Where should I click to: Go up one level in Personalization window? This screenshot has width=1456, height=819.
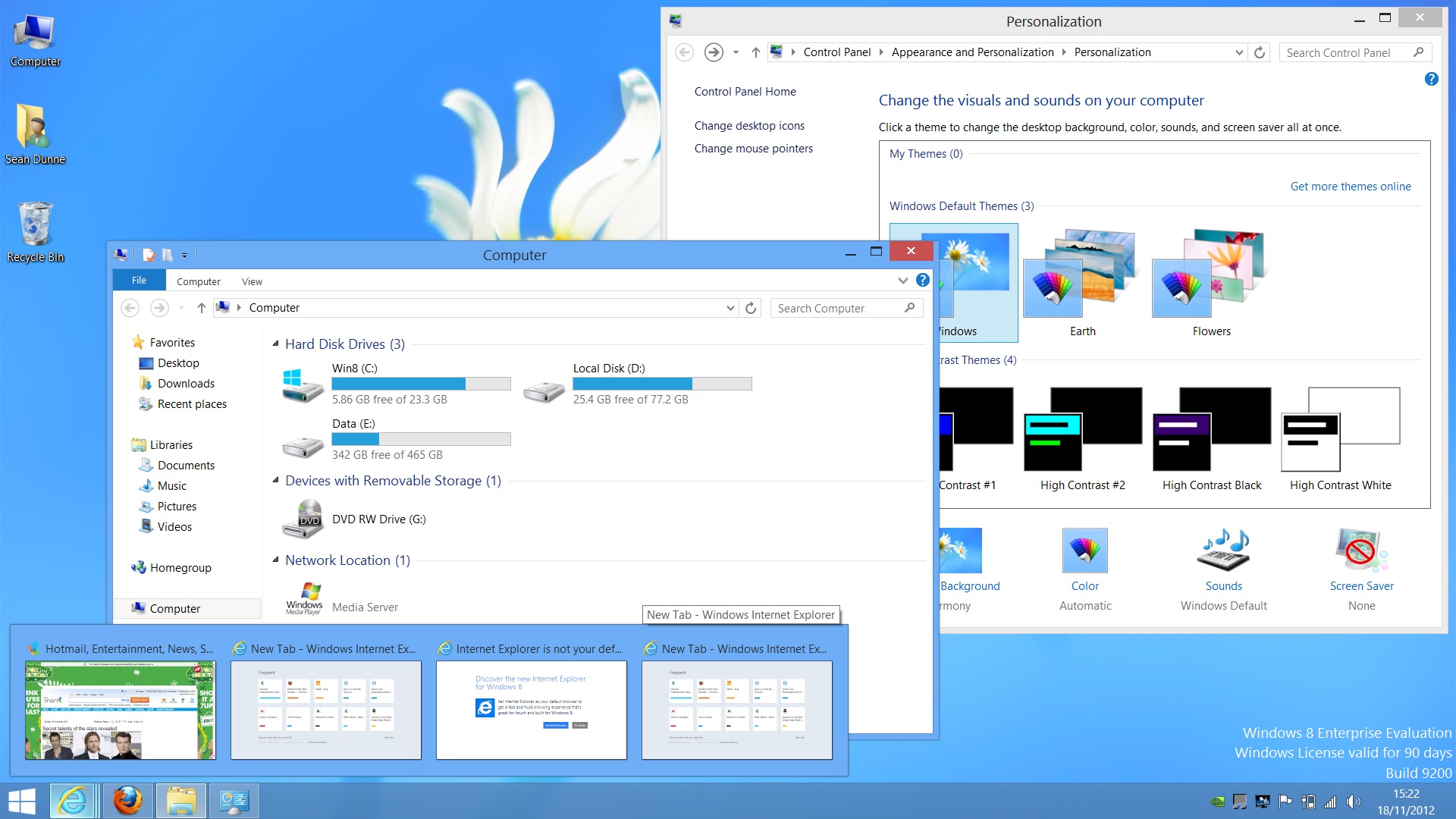point(755,52)
